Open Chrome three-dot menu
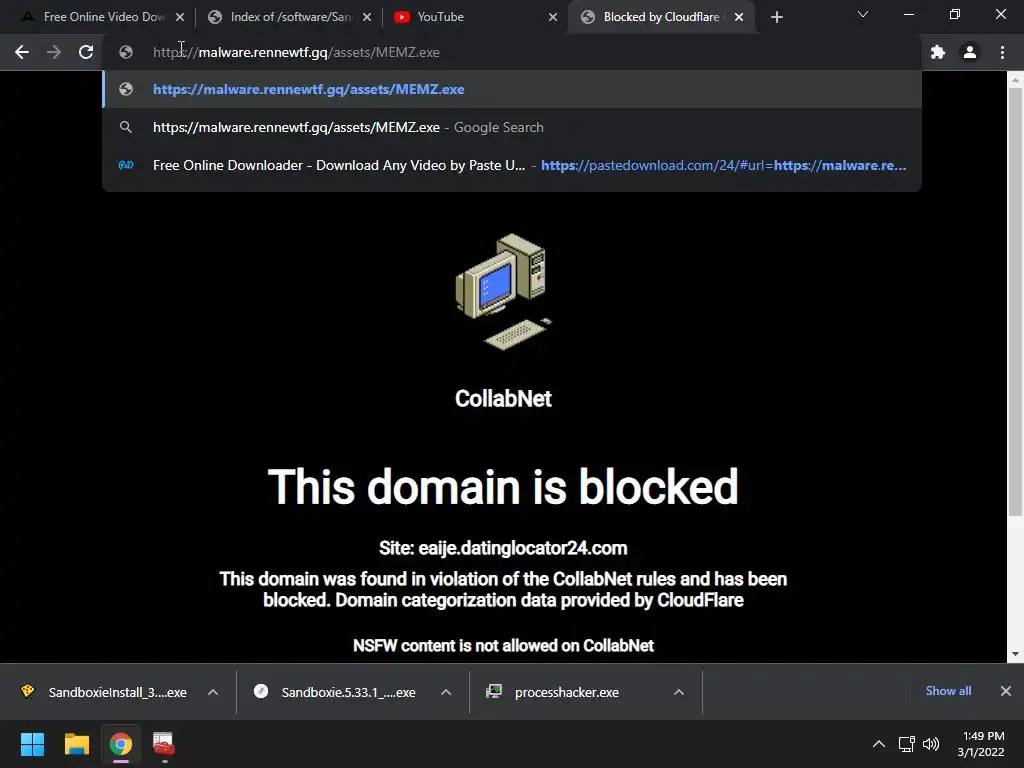 click(x=1002, y=52)
